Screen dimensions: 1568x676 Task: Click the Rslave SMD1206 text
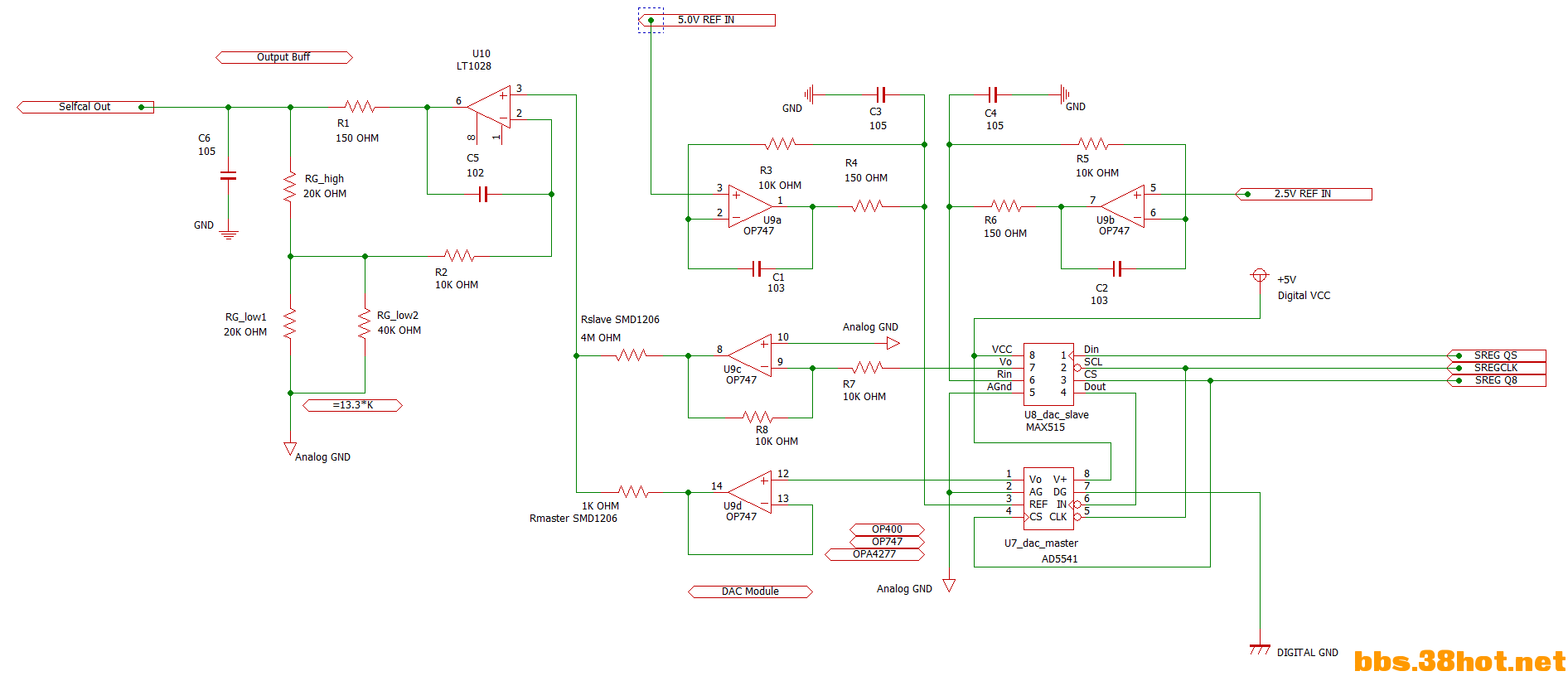[x=620, y=320]
